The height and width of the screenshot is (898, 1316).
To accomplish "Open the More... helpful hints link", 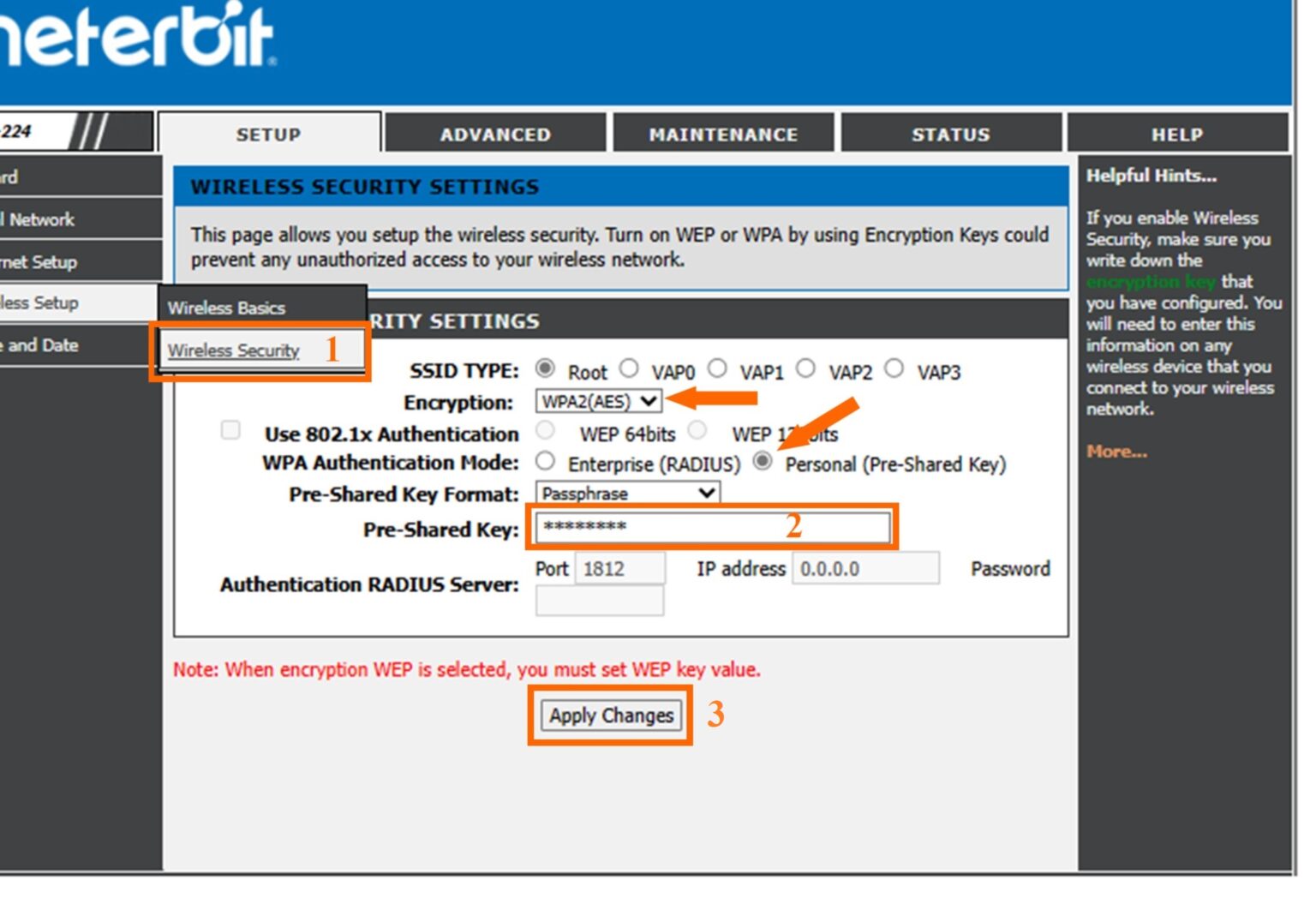I will pos(1116,452).
